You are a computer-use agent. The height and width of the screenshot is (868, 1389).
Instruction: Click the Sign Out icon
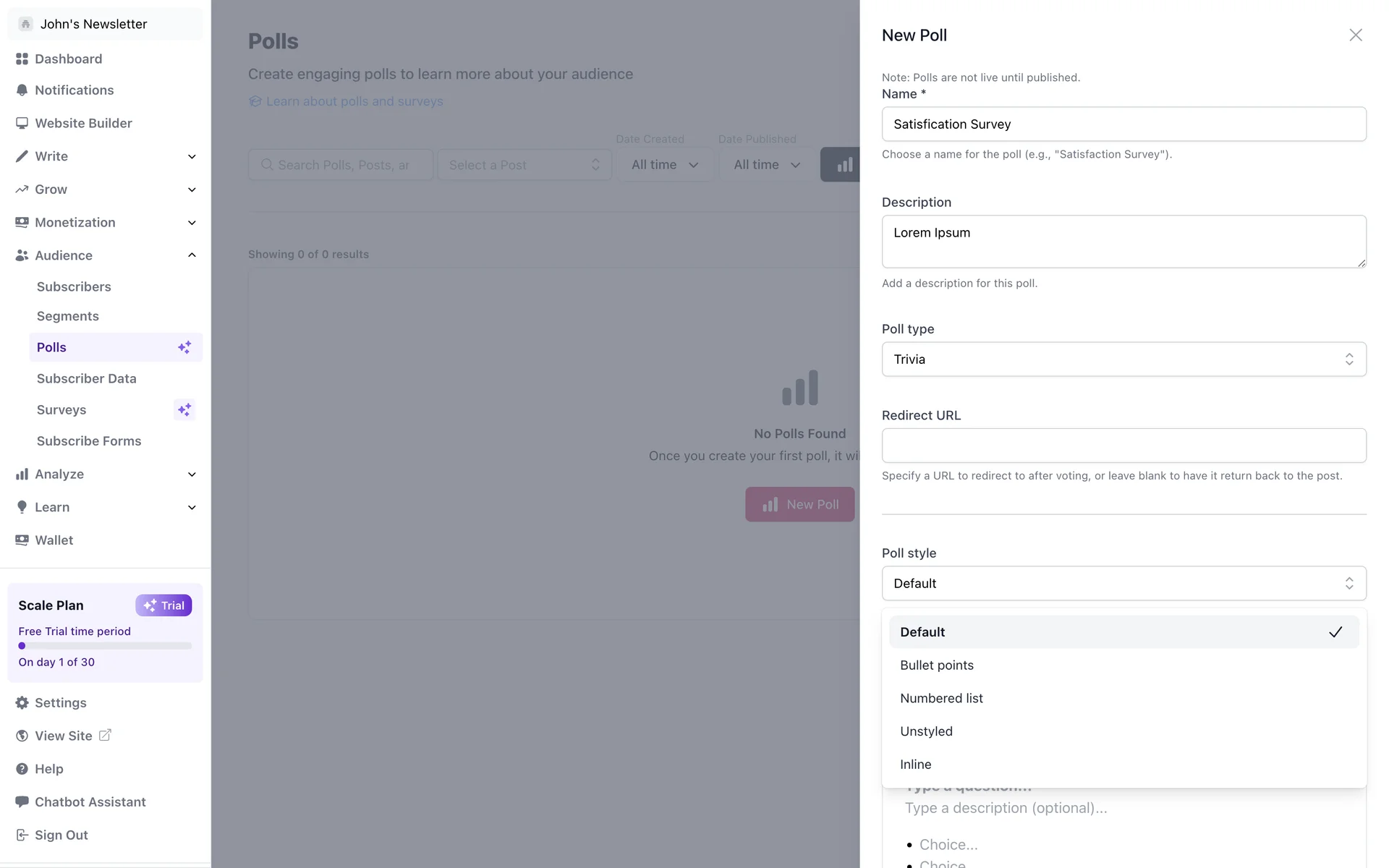[22, 835]
